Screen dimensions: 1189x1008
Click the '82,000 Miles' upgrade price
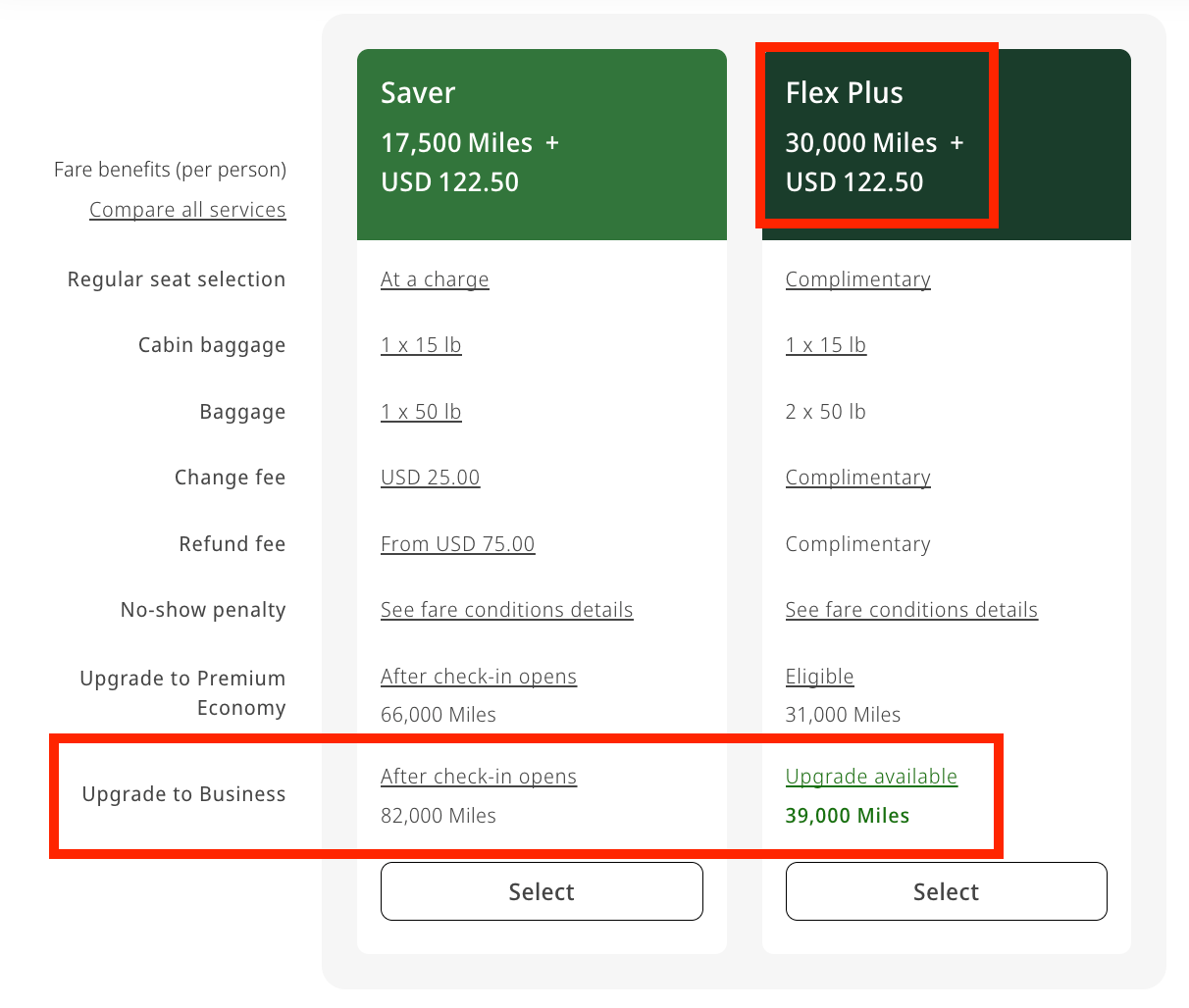click(439, 816)
